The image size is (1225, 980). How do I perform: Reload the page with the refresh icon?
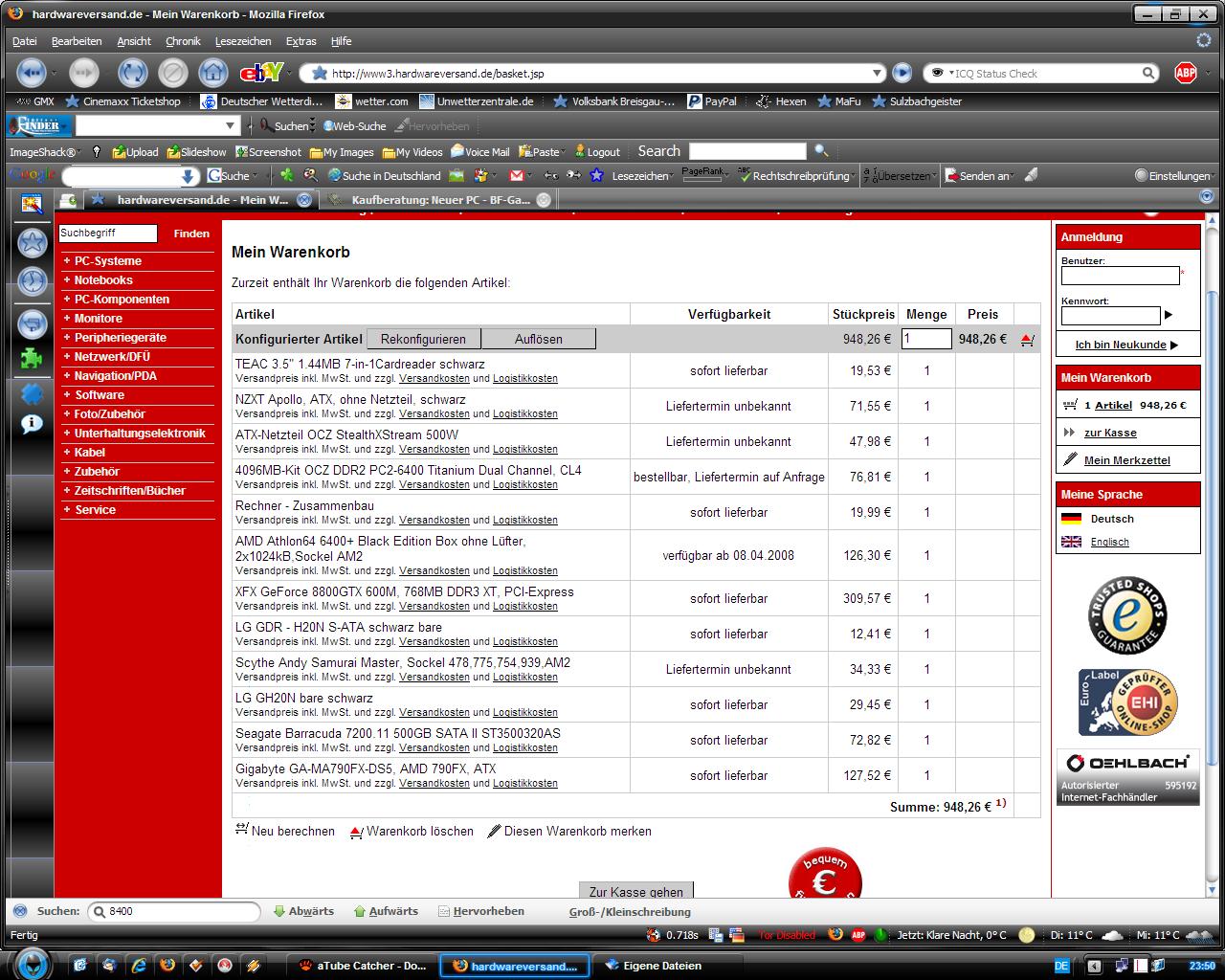pyautogui.click(x=133, y=73)
